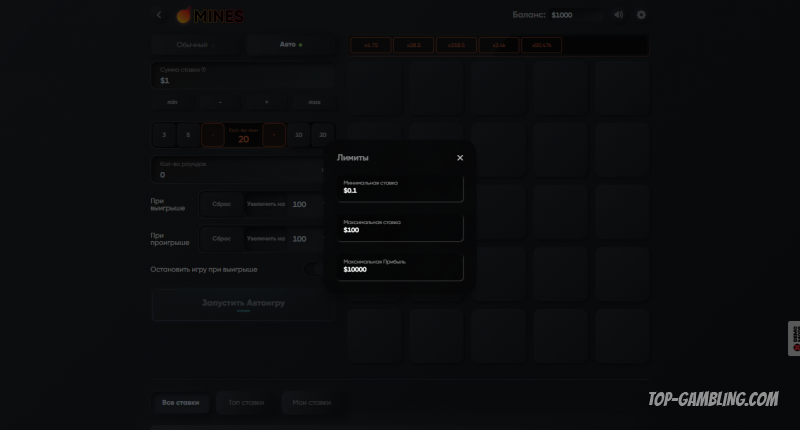This screenshot has height=430, width=800.
Task: Click the Mines logo
Action: pyautogui.click(x=210, y=16)
